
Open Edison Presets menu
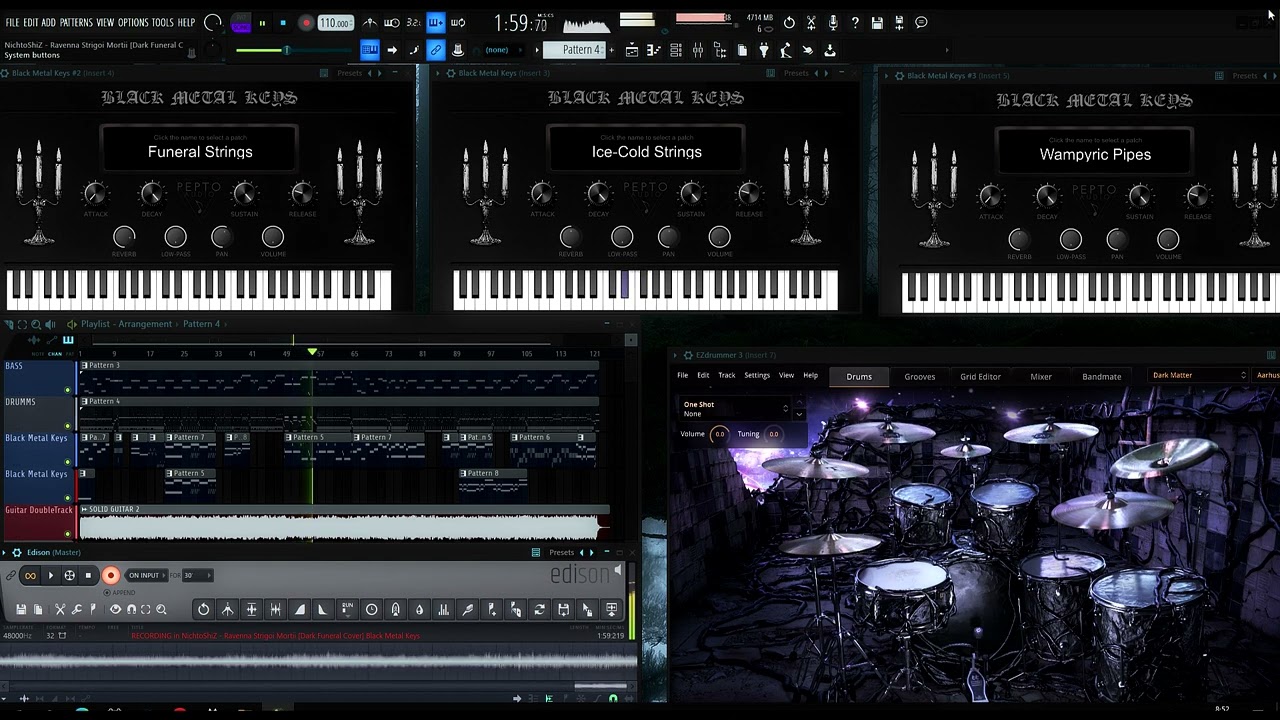[562, 552]
